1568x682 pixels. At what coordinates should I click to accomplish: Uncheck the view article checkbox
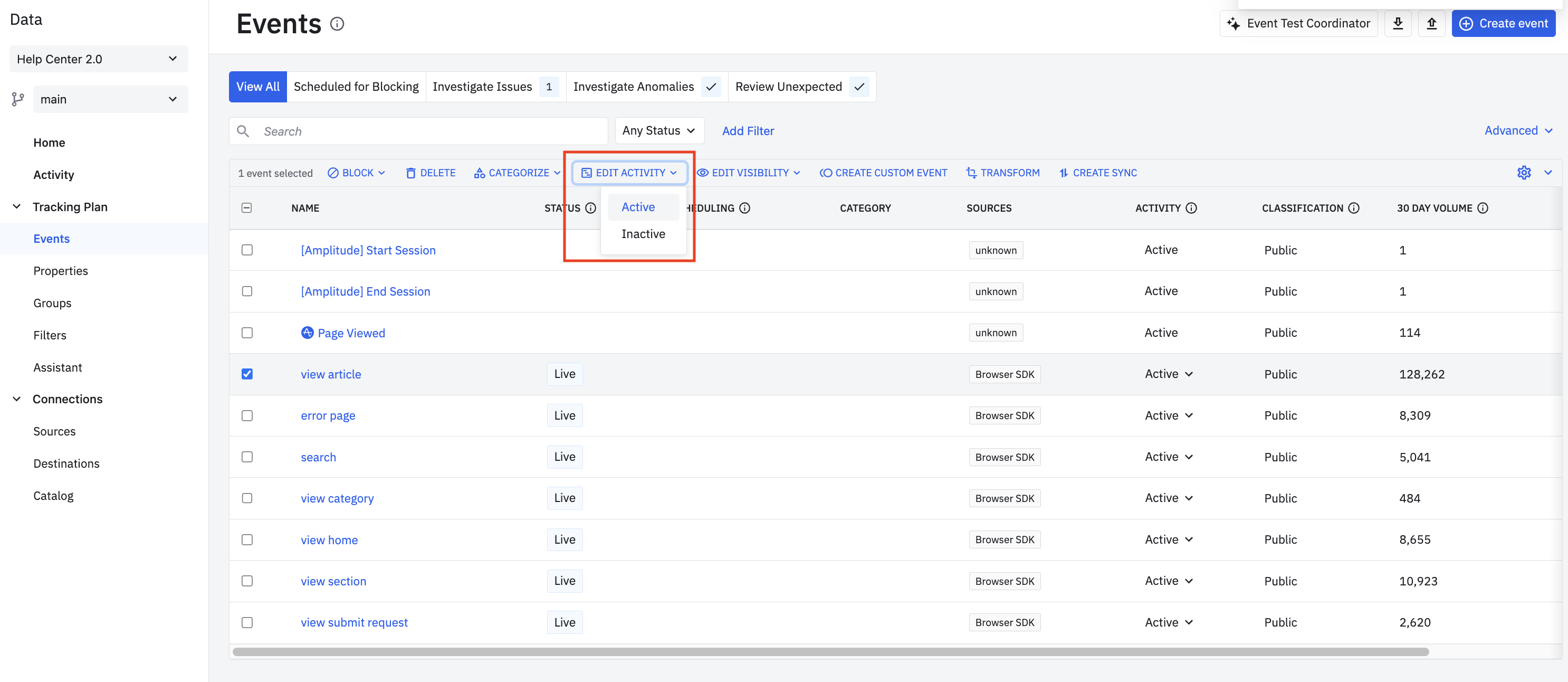click(x=246, y=374)
